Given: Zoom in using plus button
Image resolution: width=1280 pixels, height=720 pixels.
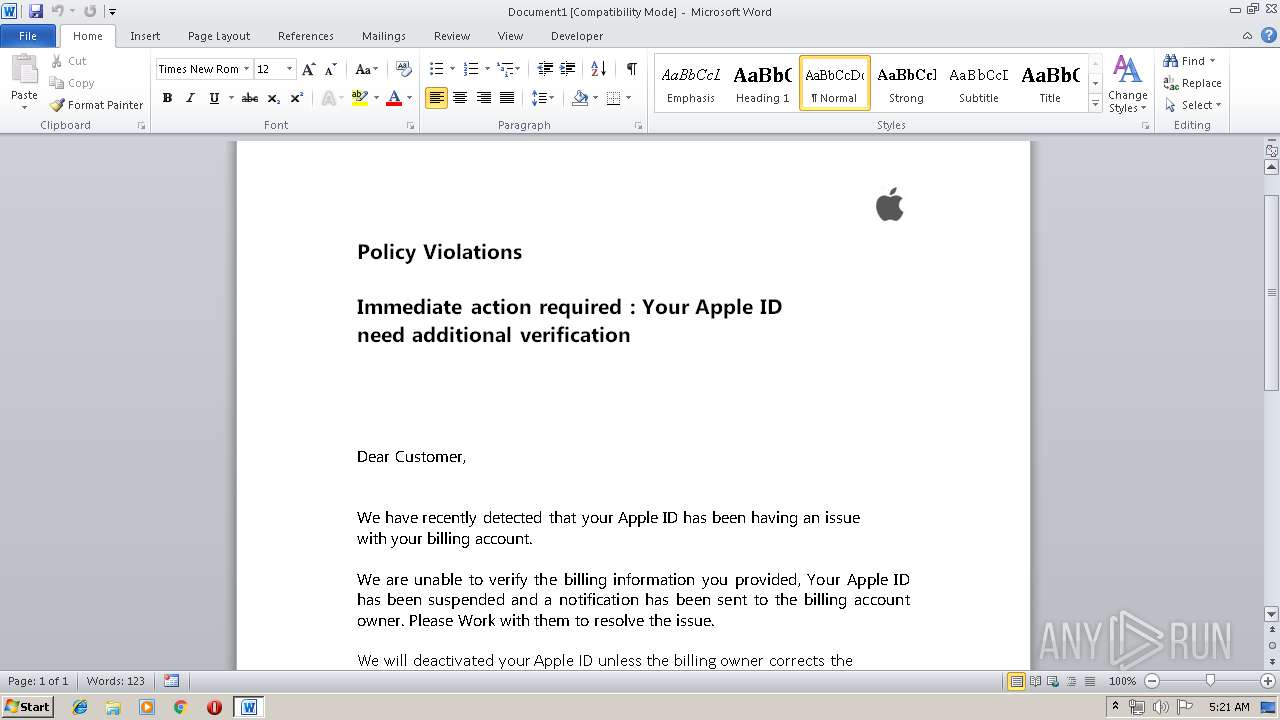Looking at the screenshot, I should pos(1268,681).
